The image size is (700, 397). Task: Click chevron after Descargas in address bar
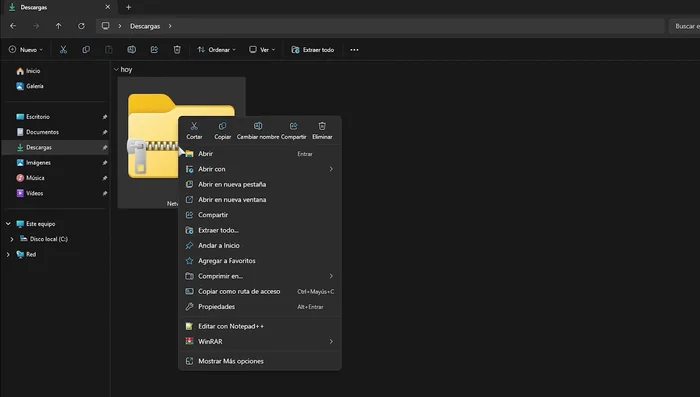pos(170,26)
